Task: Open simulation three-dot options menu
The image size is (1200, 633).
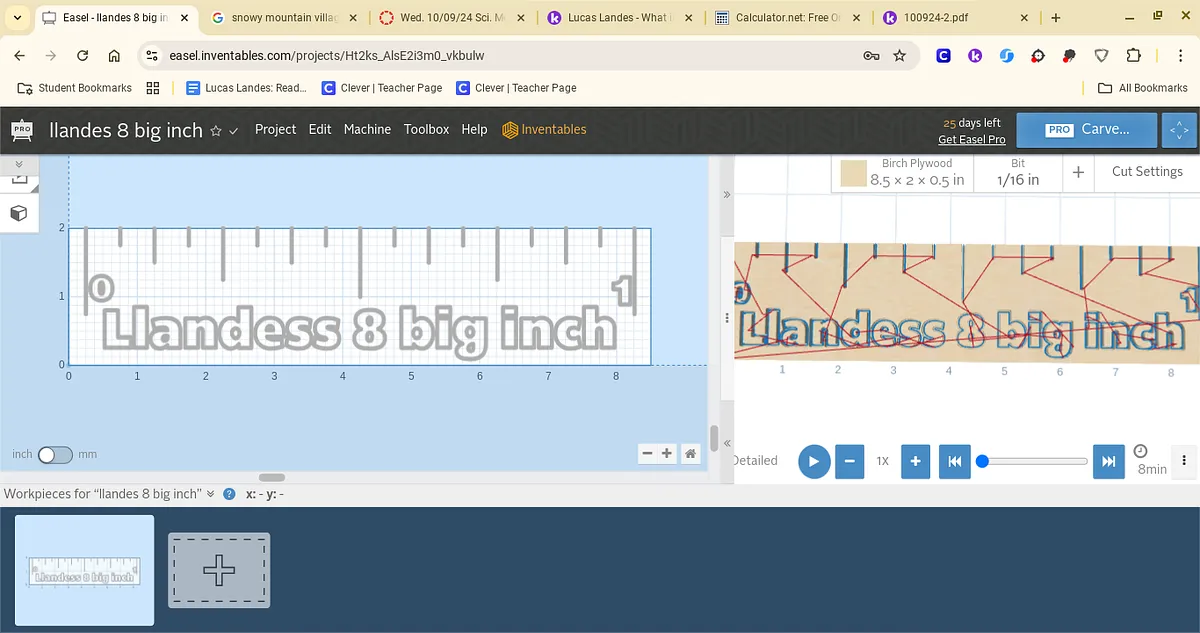Action: click(x=1184, y=461)
